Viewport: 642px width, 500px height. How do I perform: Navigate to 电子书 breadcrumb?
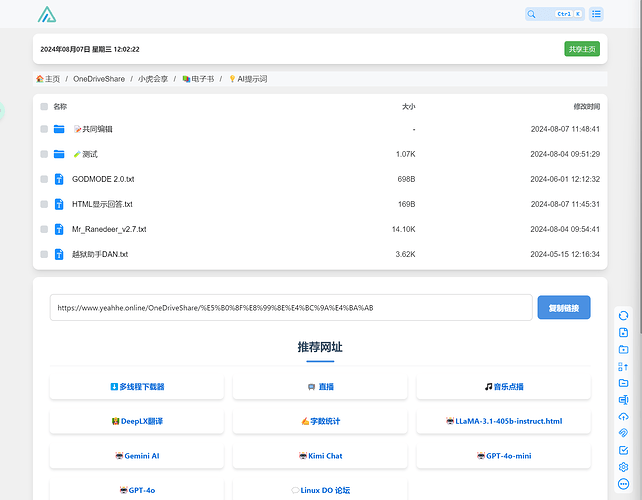click(198, 79)
